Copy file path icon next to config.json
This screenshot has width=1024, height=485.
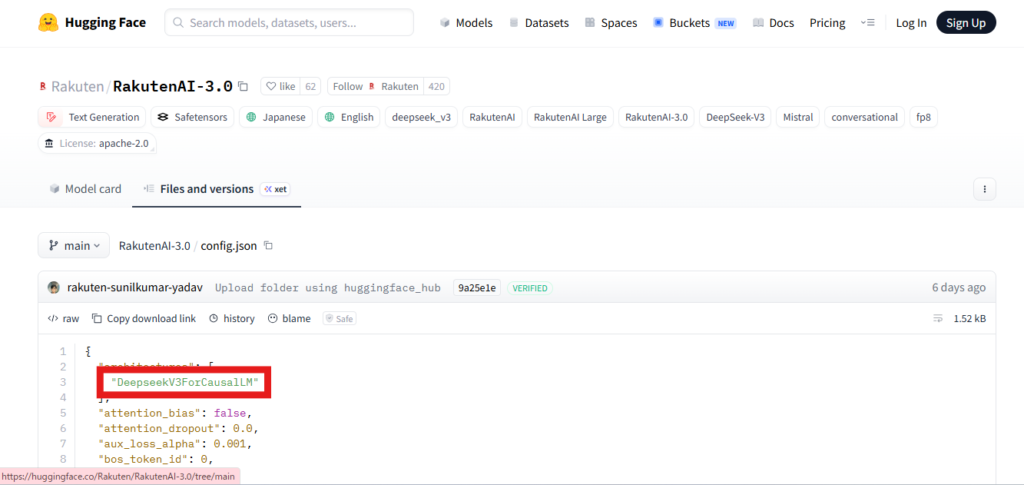point(268,246)
